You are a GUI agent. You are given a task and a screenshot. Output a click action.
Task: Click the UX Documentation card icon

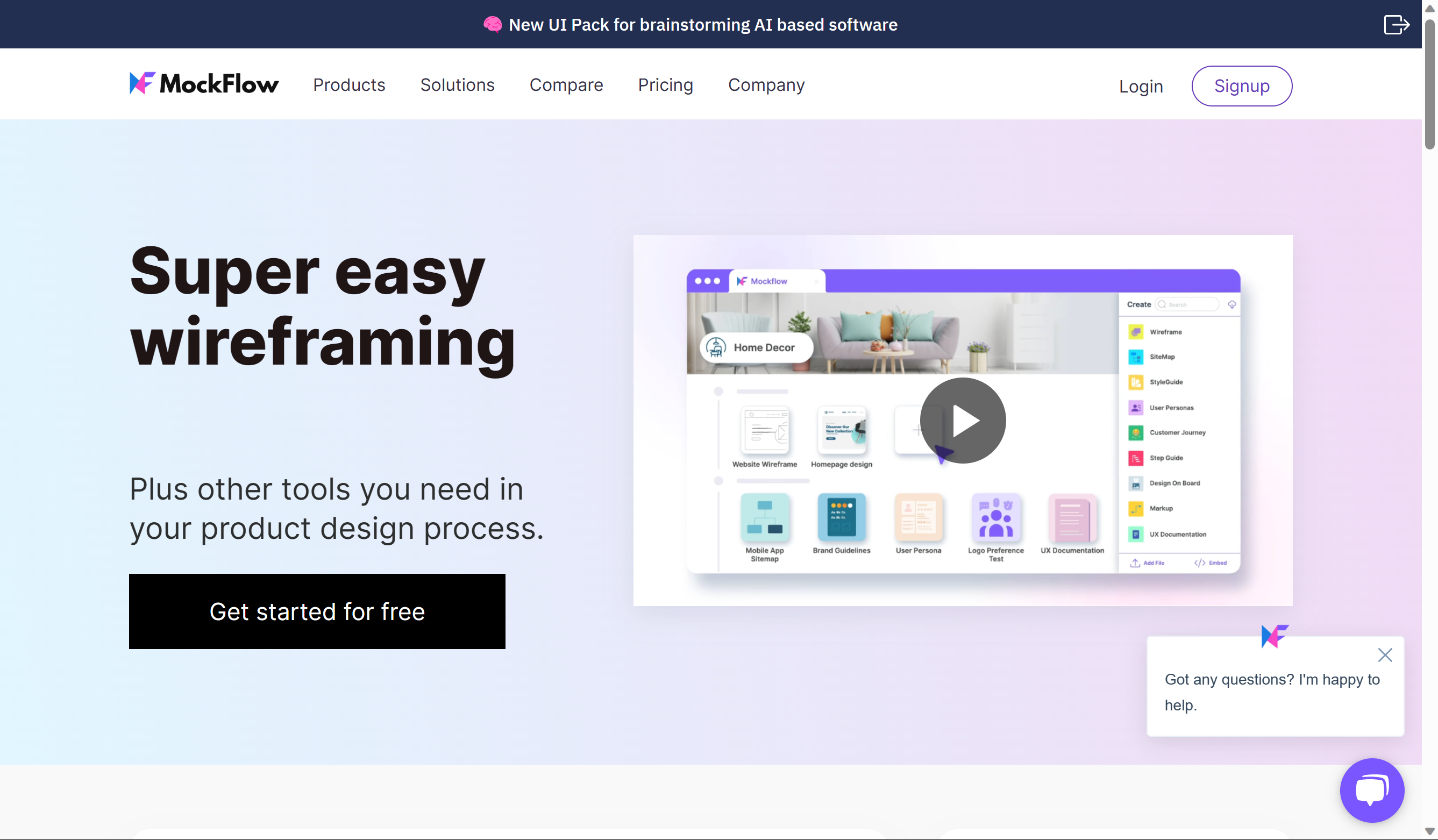[x=1072, y=517]
